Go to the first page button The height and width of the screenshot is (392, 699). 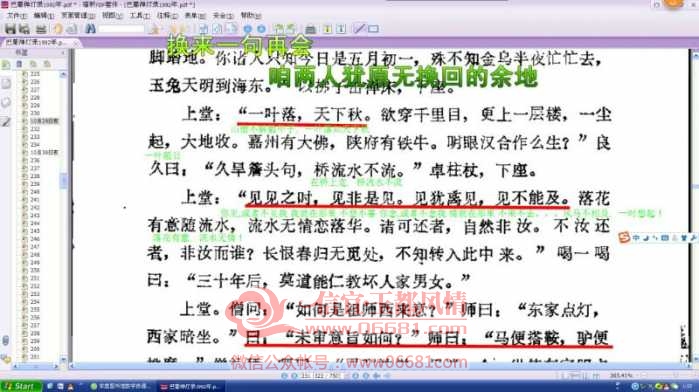coord(284,376)
